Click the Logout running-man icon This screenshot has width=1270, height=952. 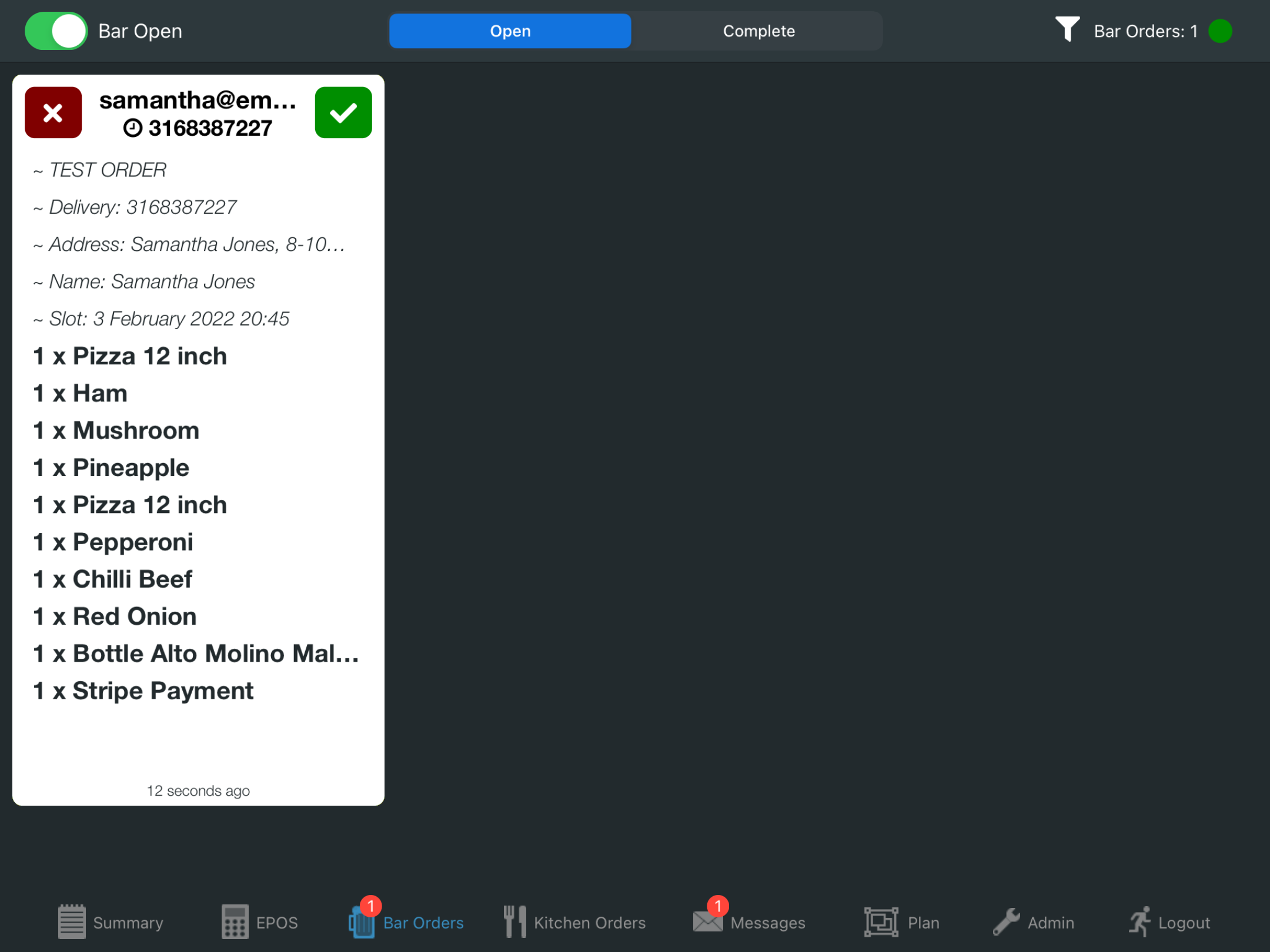[x=1139, y=921]
